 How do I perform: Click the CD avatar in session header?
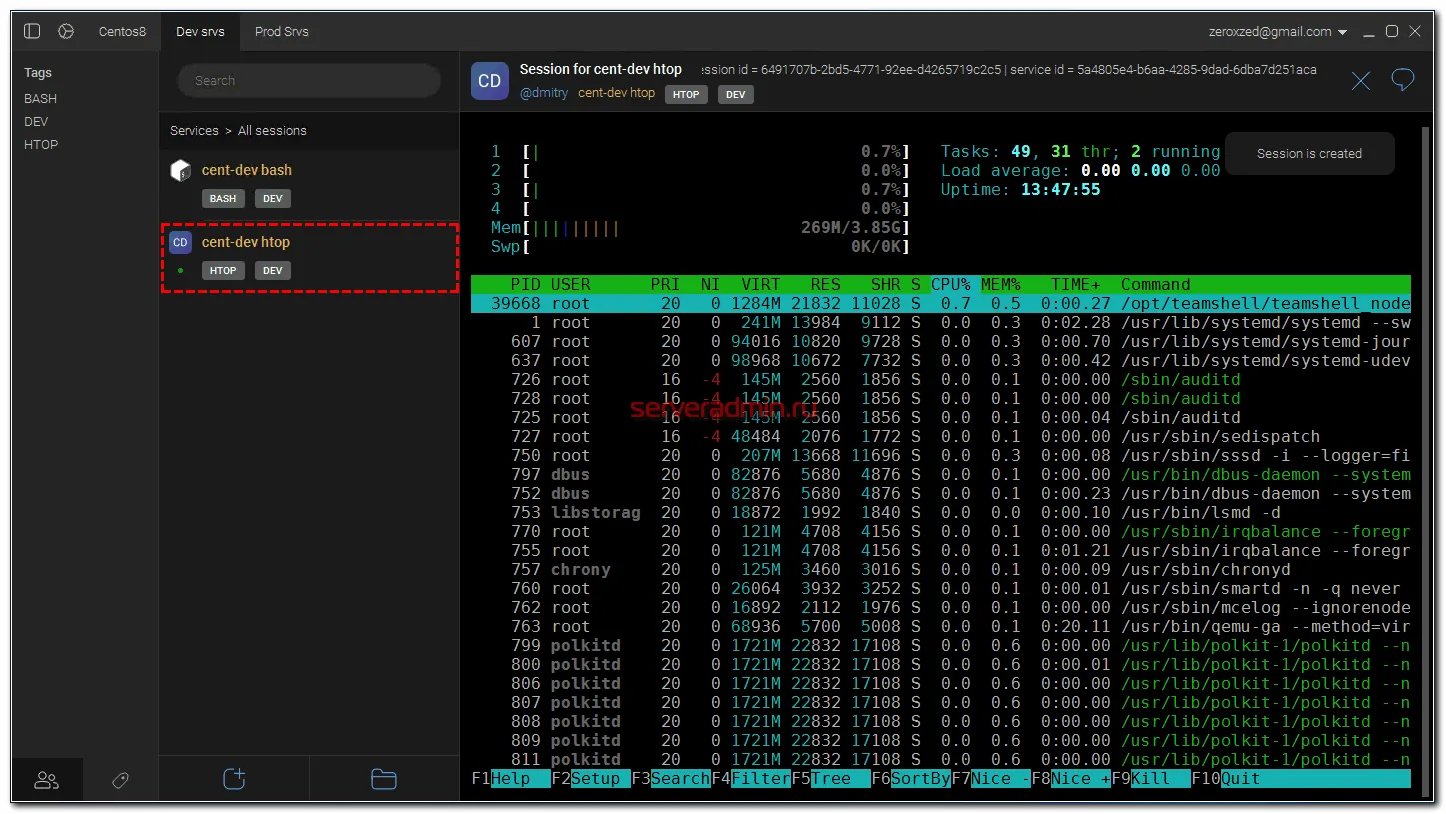point(490,81)
